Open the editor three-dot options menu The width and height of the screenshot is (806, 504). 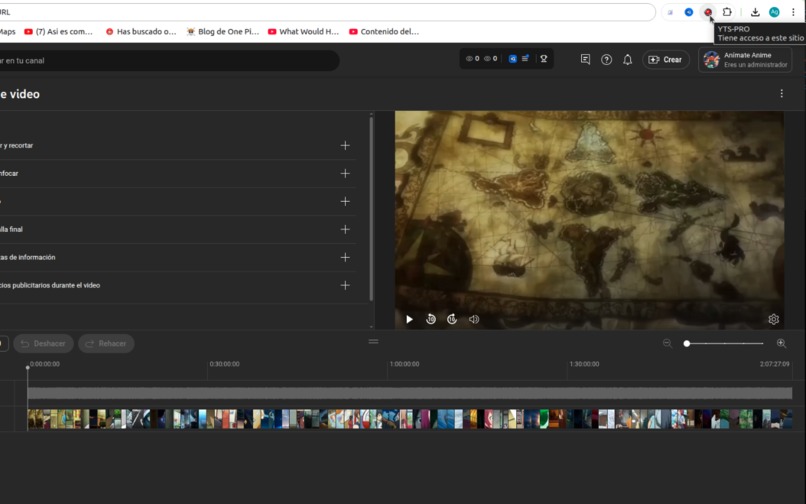click(781, 94)
